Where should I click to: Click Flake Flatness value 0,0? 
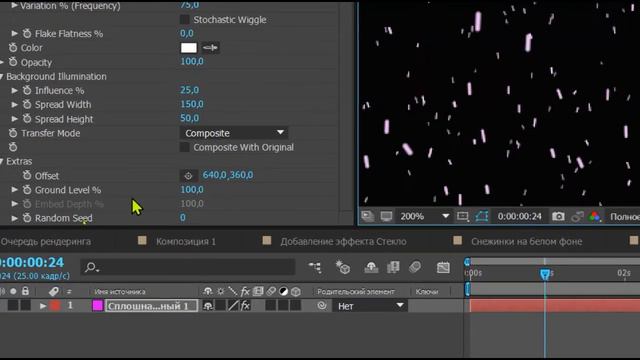187,33
